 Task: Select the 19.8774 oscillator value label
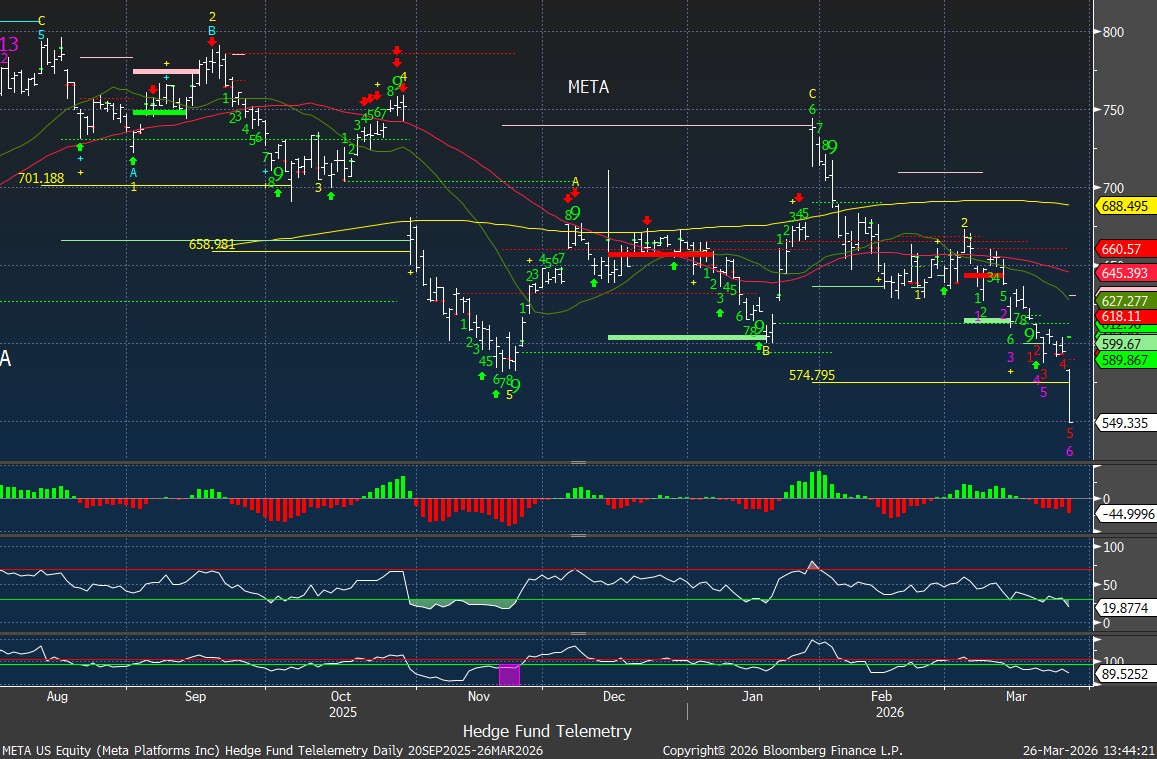(1126, 605)
